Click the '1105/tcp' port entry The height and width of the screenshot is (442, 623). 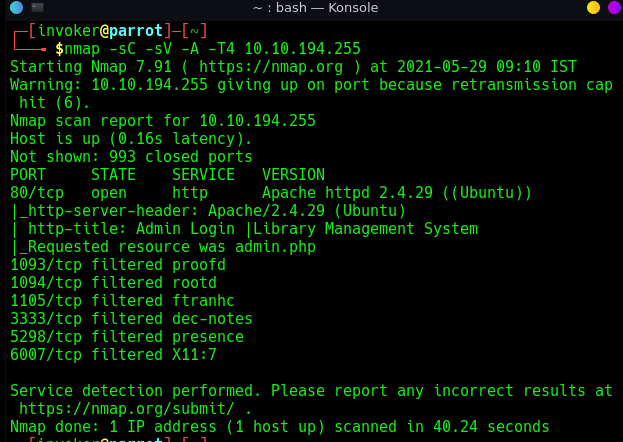point(46,300)
